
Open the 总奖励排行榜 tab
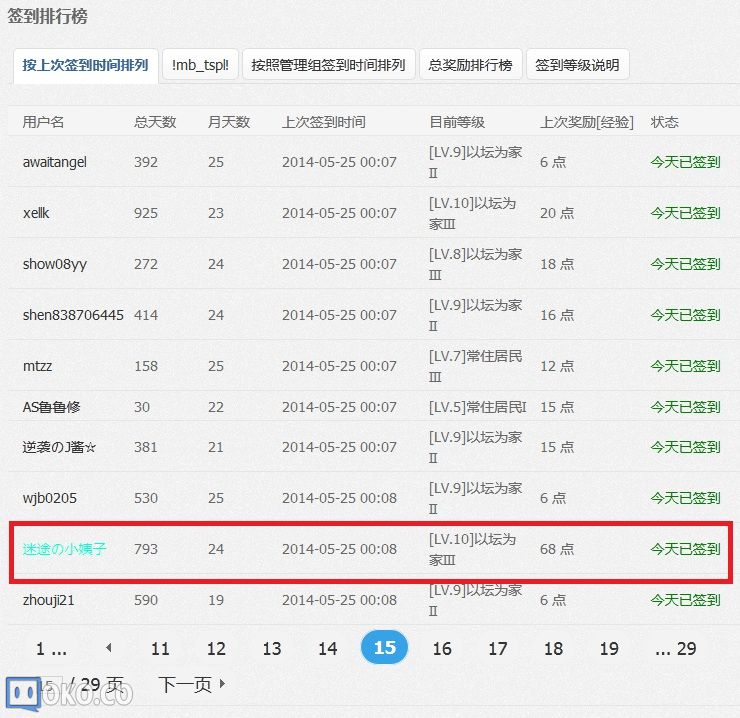click(470, 65)
